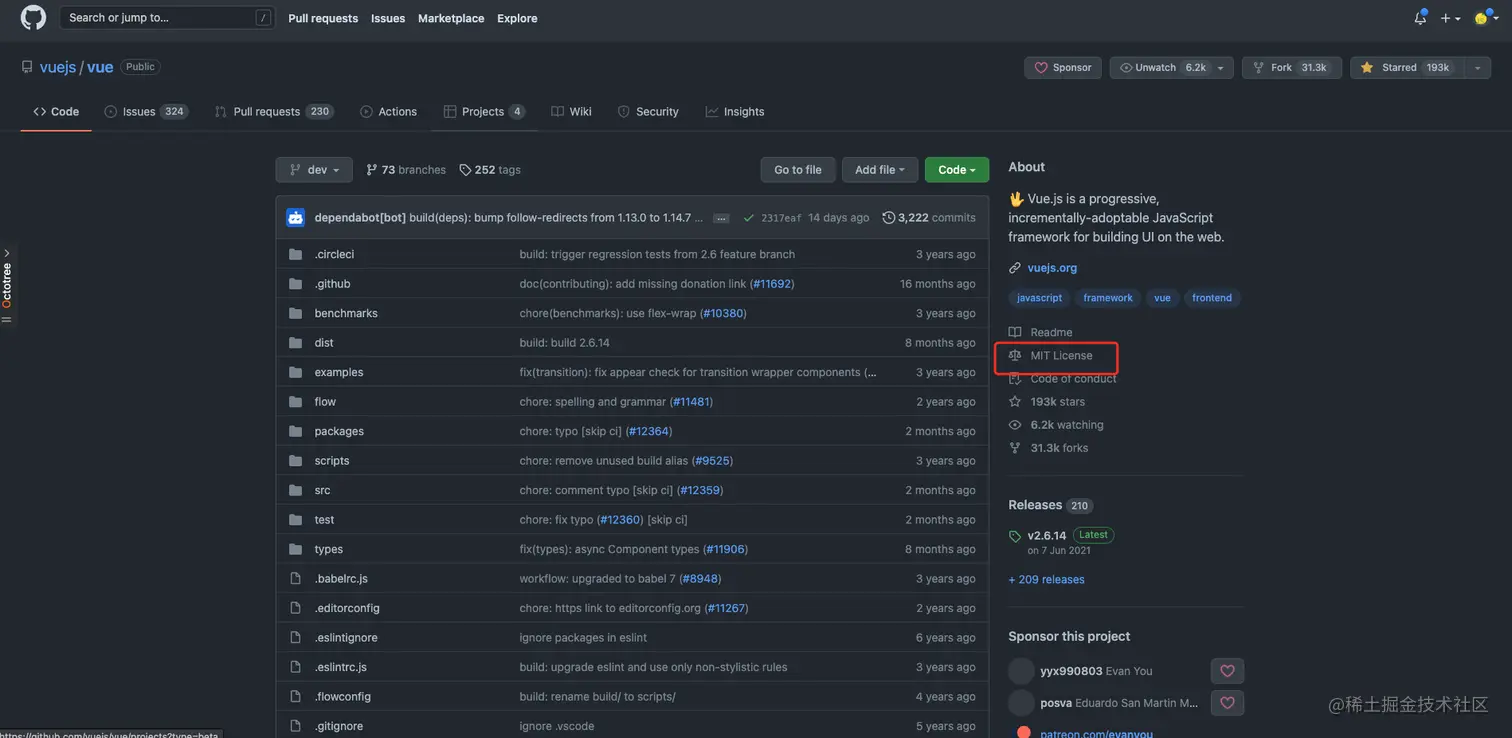The height and width of the screenshot is (738, 1512).
Task: Open issue link #11692
Action: pos(772,284)
